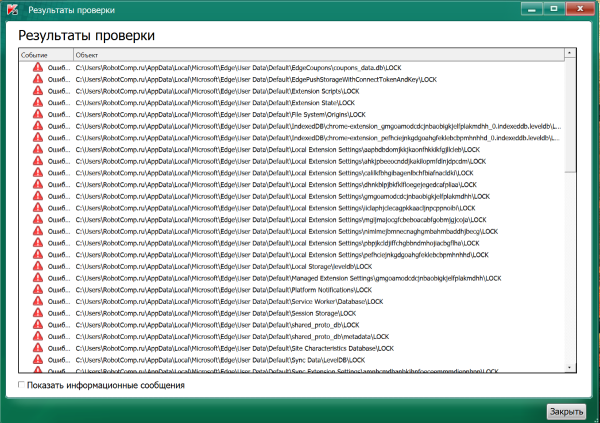Click scrollbar down arrow in results list
This screenshot has width=600, height=423.
click(570, 367)
